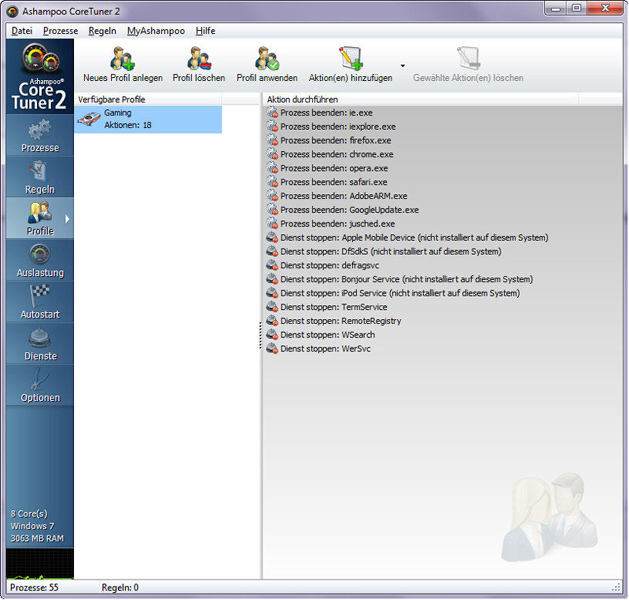The width and height of the screenshot is (629, 600).
Task: Close the CoreTuner window
Action: [x=605, y=9]
